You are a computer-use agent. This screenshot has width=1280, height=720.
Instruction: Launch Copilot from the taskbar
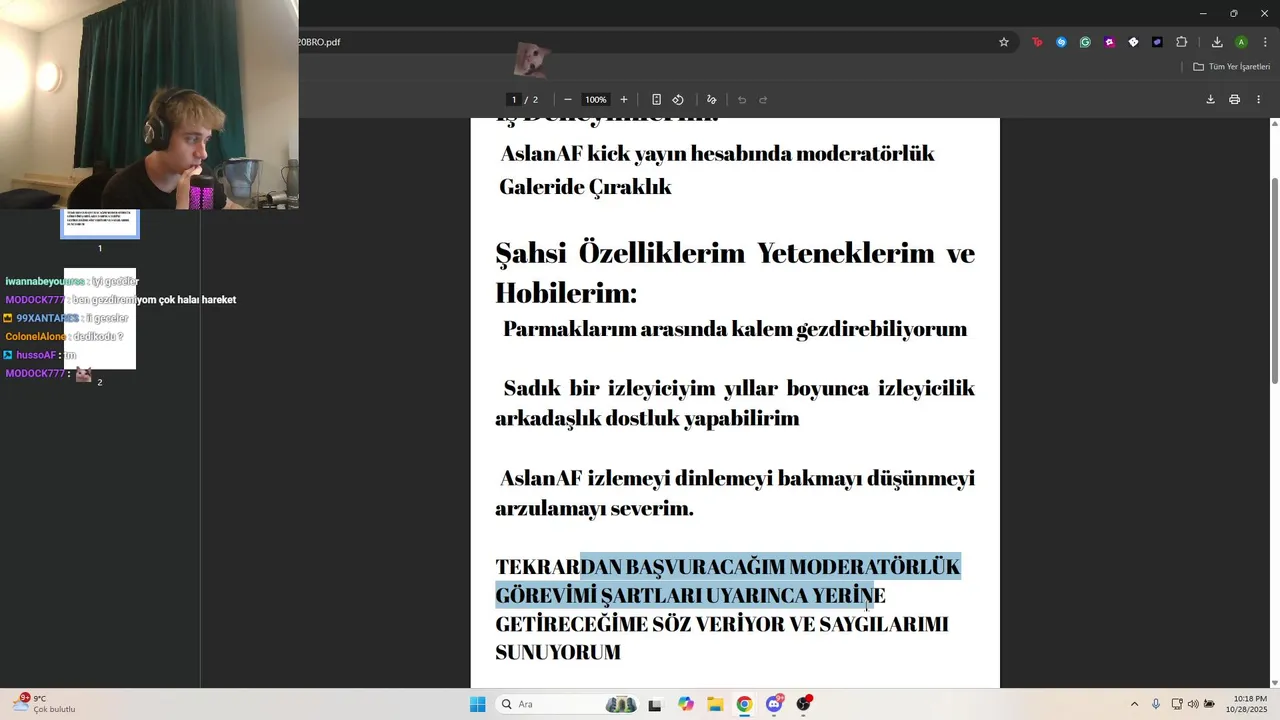pos(685,704)
